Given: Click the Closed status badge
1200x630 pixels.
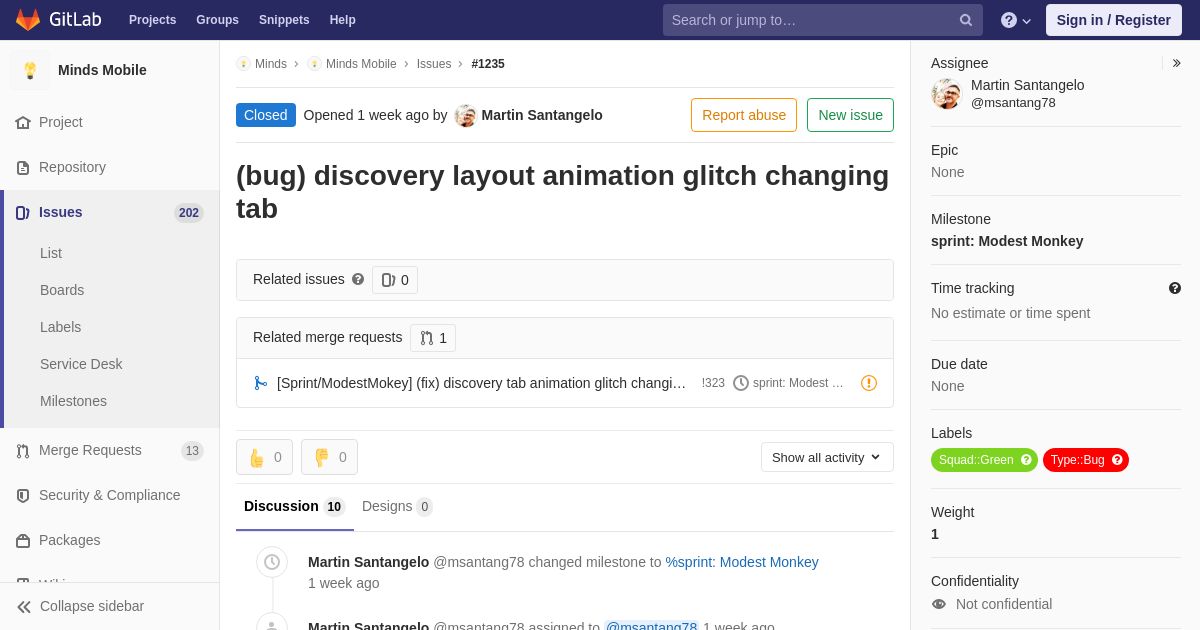Looking at the screenshot, I should (266, 115).
